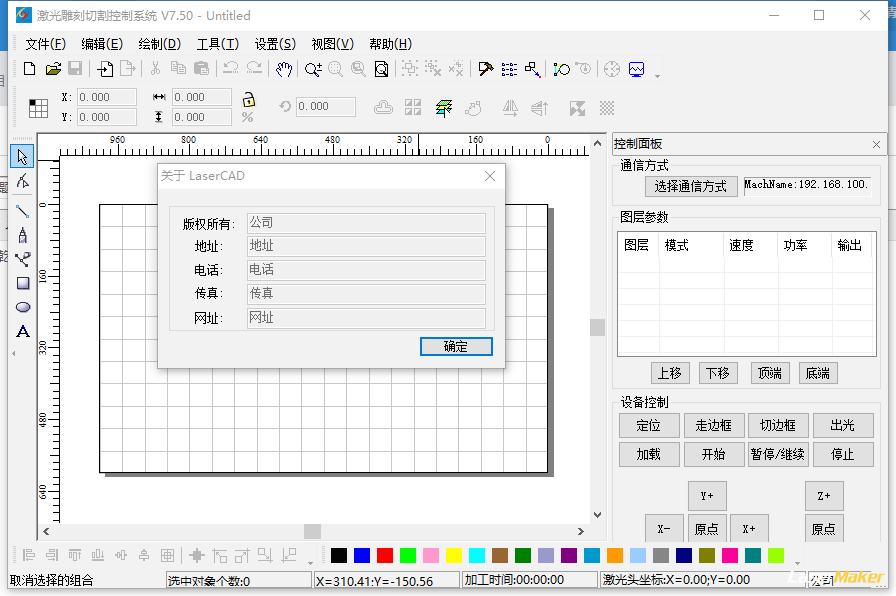Viewport: 896px width, 596px height.
Task: Click the monitor simulation icon
Action: tap(636, 69)
